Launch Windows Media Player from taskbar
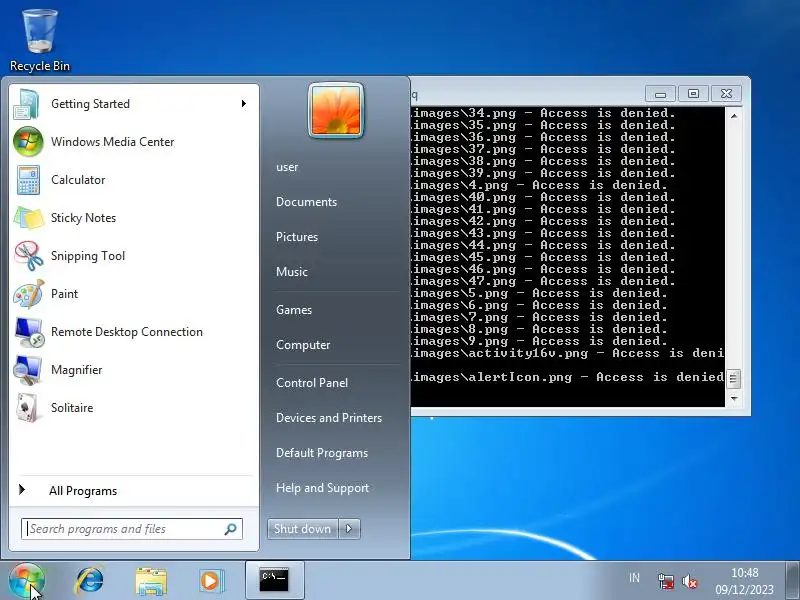The width and height of the screenshot is (800, 600). 211,581
